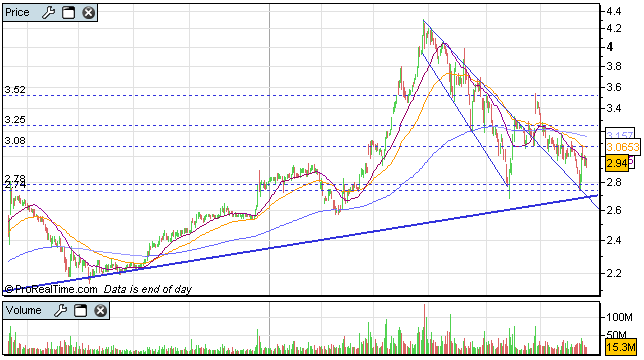Click the 3.25 horizontal line label
644x360 pixels.
point(15,120)
